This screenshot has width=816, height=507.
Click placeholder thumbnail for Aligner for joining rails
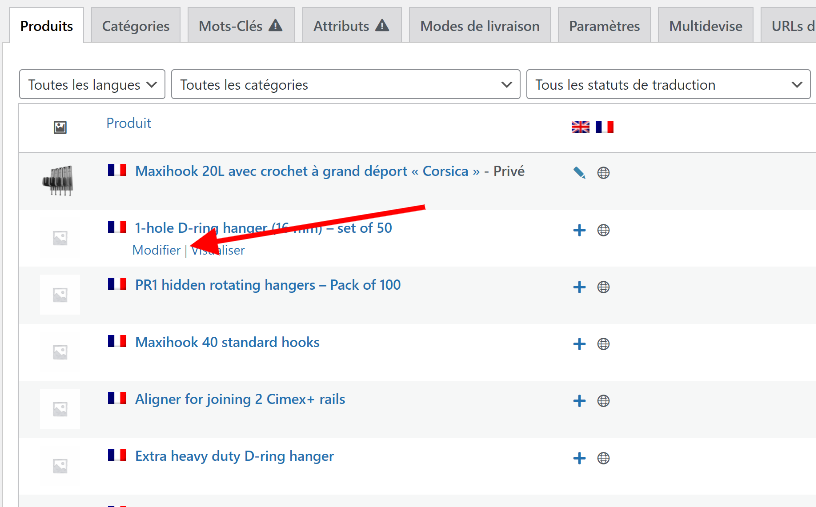point(60,409)
